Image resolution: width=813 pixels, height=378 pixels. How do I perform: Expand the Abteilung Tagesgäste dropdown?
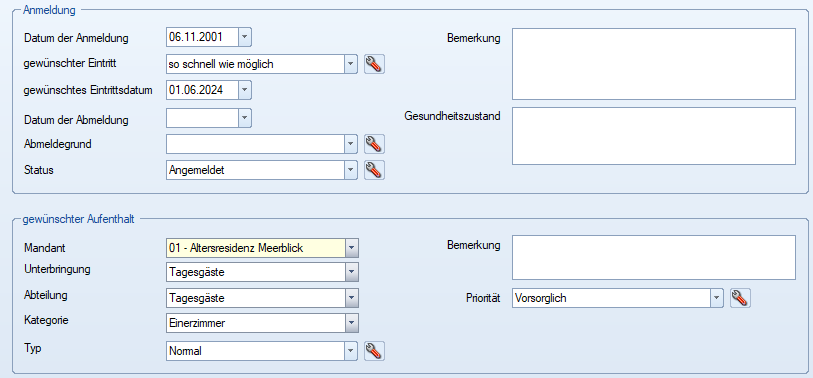(x=352, y=298)
